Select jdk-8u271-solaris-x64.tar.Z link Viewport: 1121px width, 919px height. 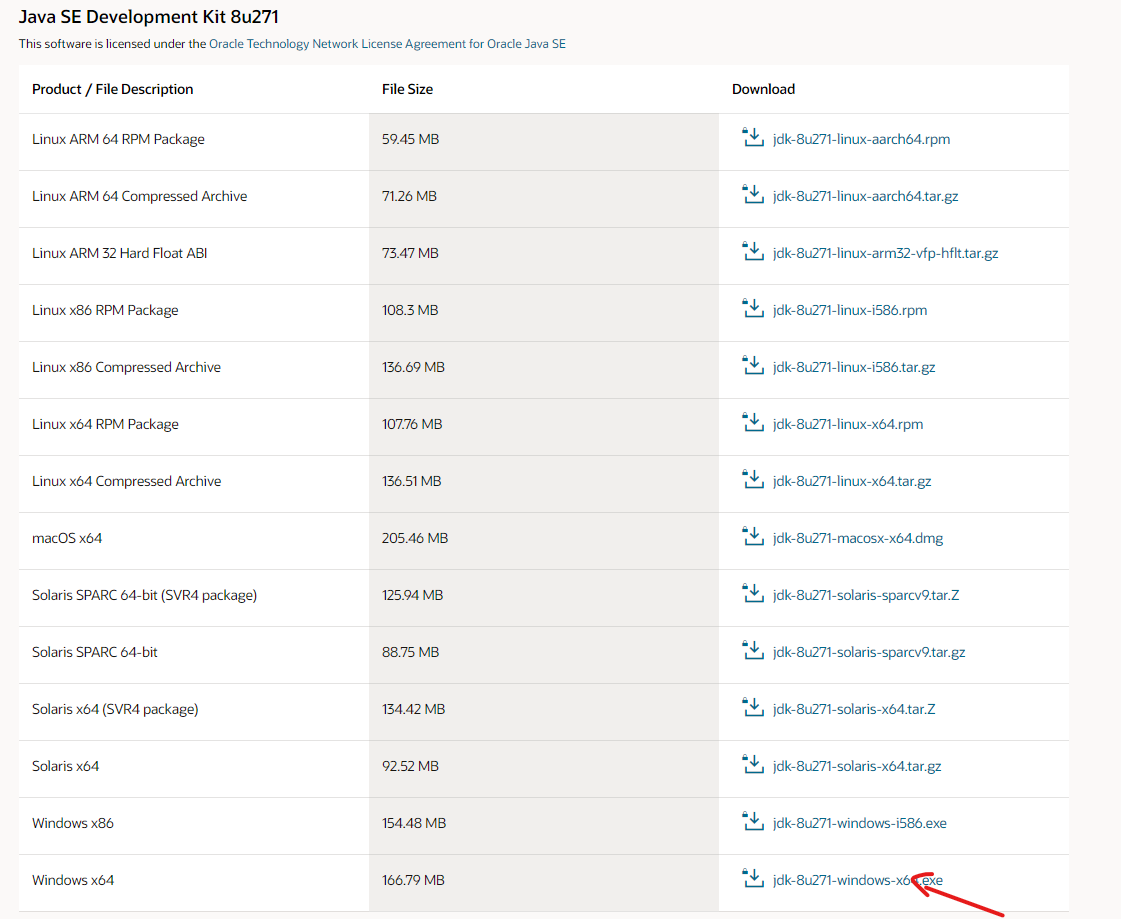[854, 709]
